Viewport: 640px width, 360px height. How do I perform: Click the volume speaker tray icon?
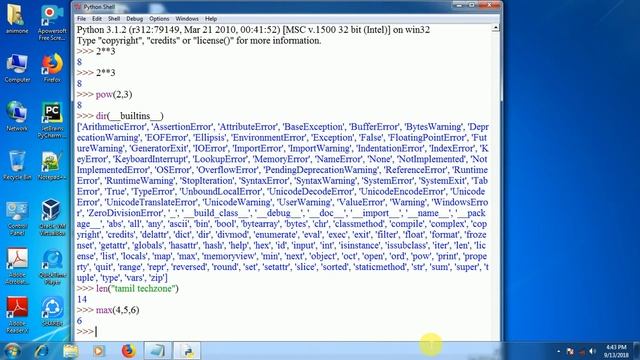click(592, 351)
